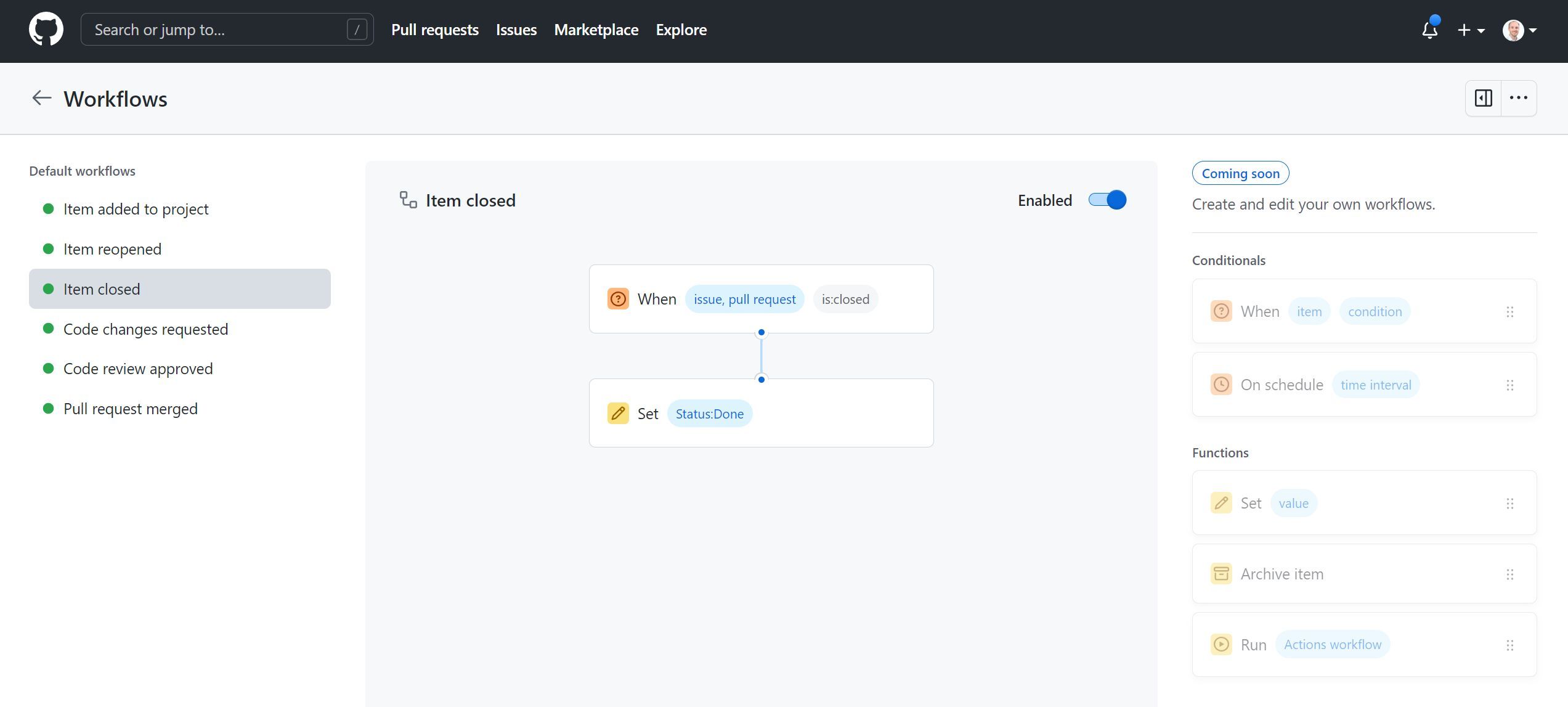The width and height of the screenshot is (1568, 707).
Task: Open the plus dropdown in the header
Action: click(x=1470, y=30)
